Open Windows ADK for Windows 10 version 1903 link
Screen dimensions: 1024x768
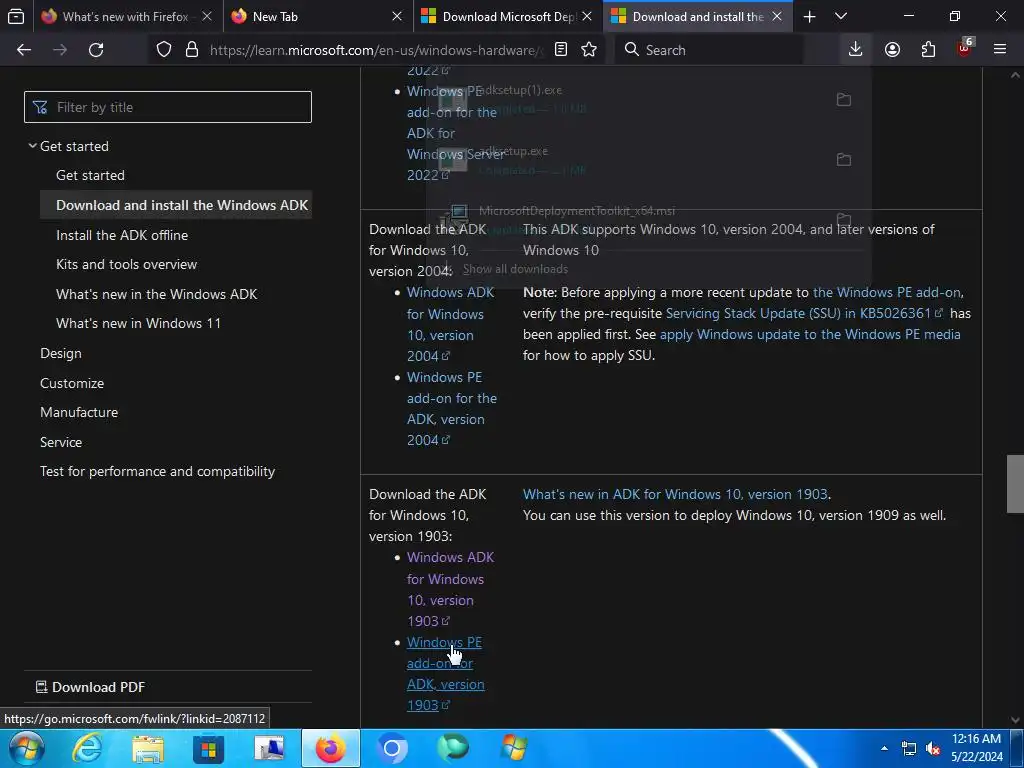pos(450,589)
